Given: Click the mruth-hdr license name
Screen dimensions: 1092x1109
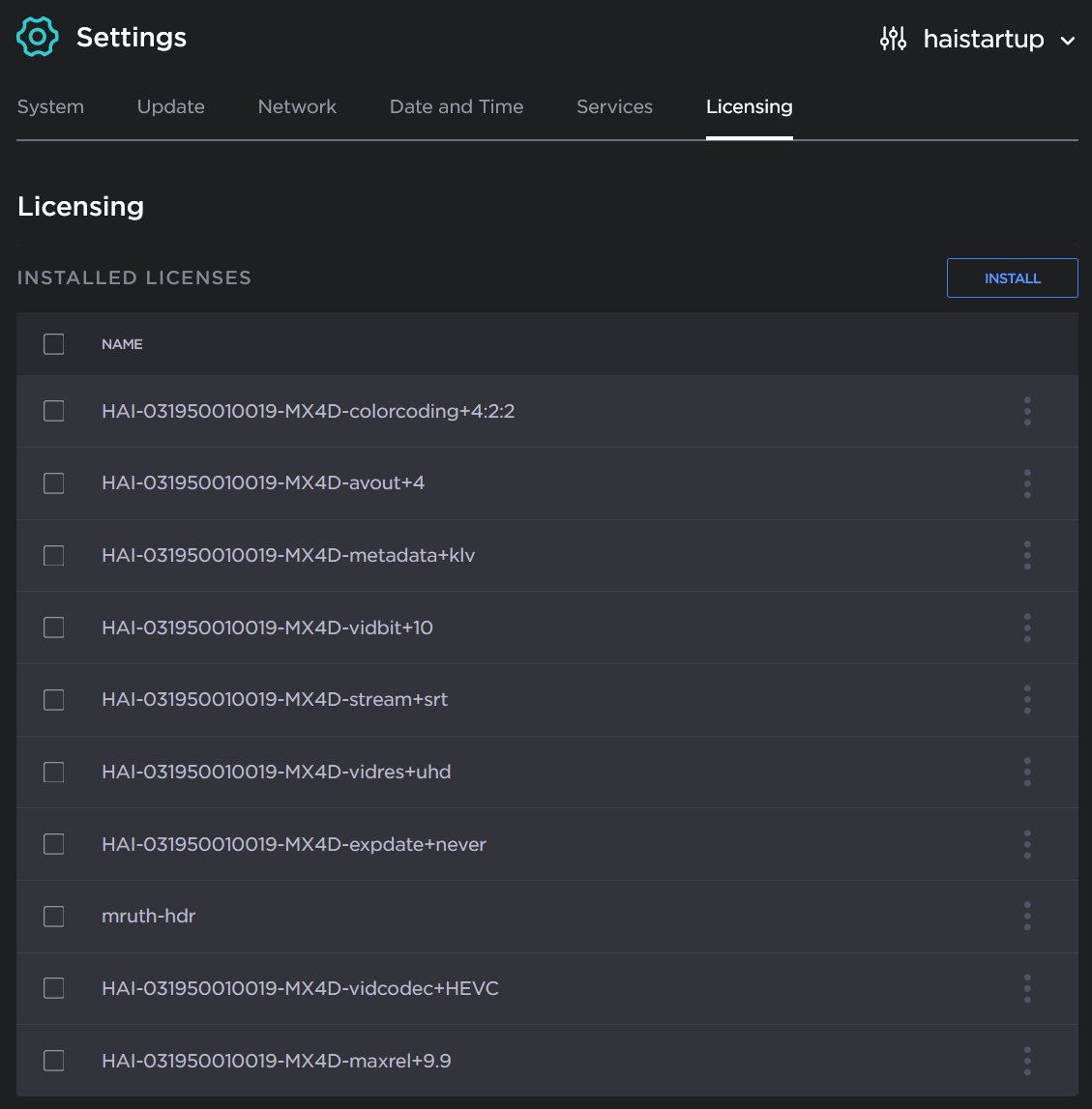Looking at the screenshot, I should [149, 916].
